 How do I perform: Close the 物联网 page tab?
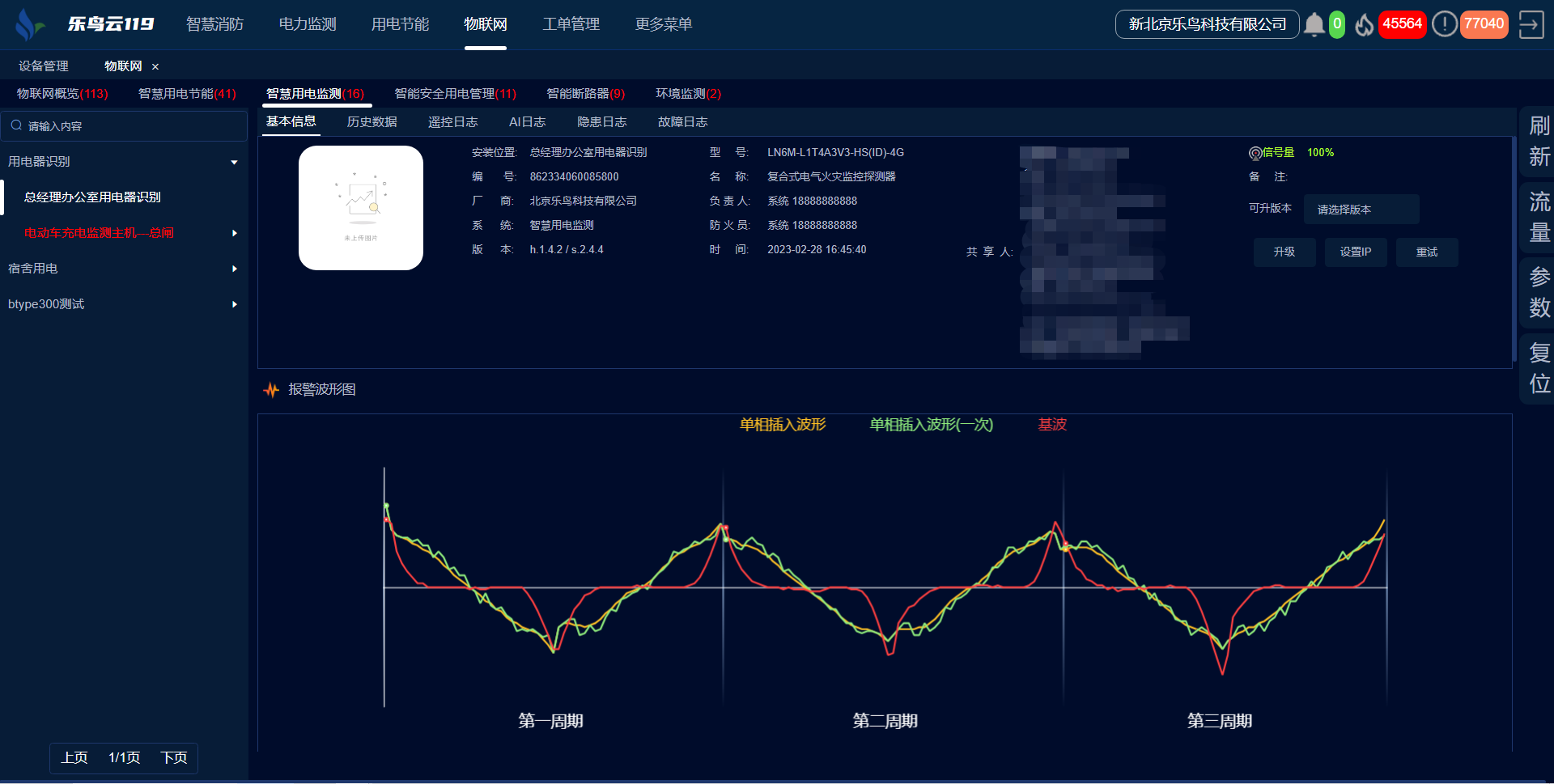[x=155, y=66]
